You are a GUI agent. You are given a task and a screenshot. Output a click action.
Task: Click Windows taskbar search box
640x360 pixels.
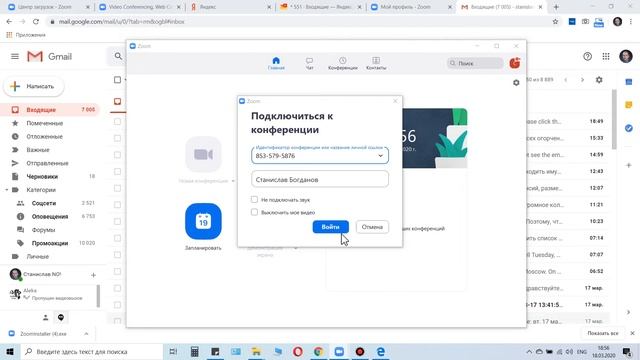[x=92, y=351]
